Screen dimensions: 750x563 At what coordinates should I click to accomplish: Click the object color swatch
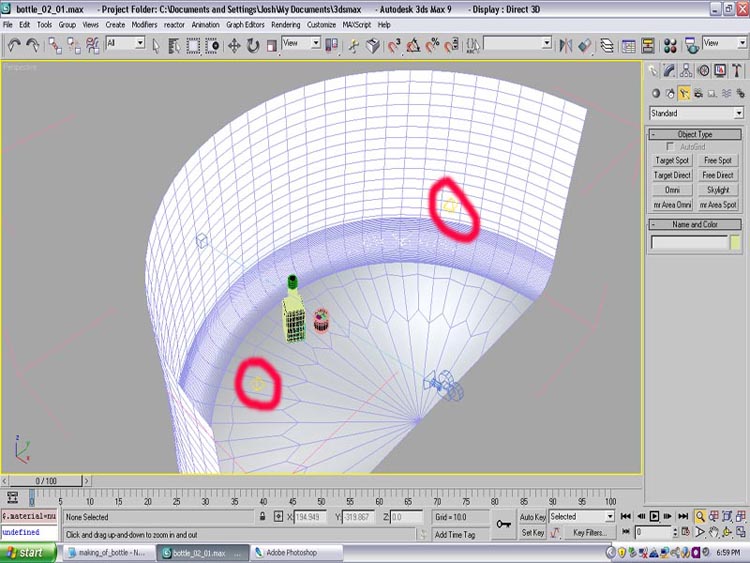pyautogui.click(x=736, y=242)
